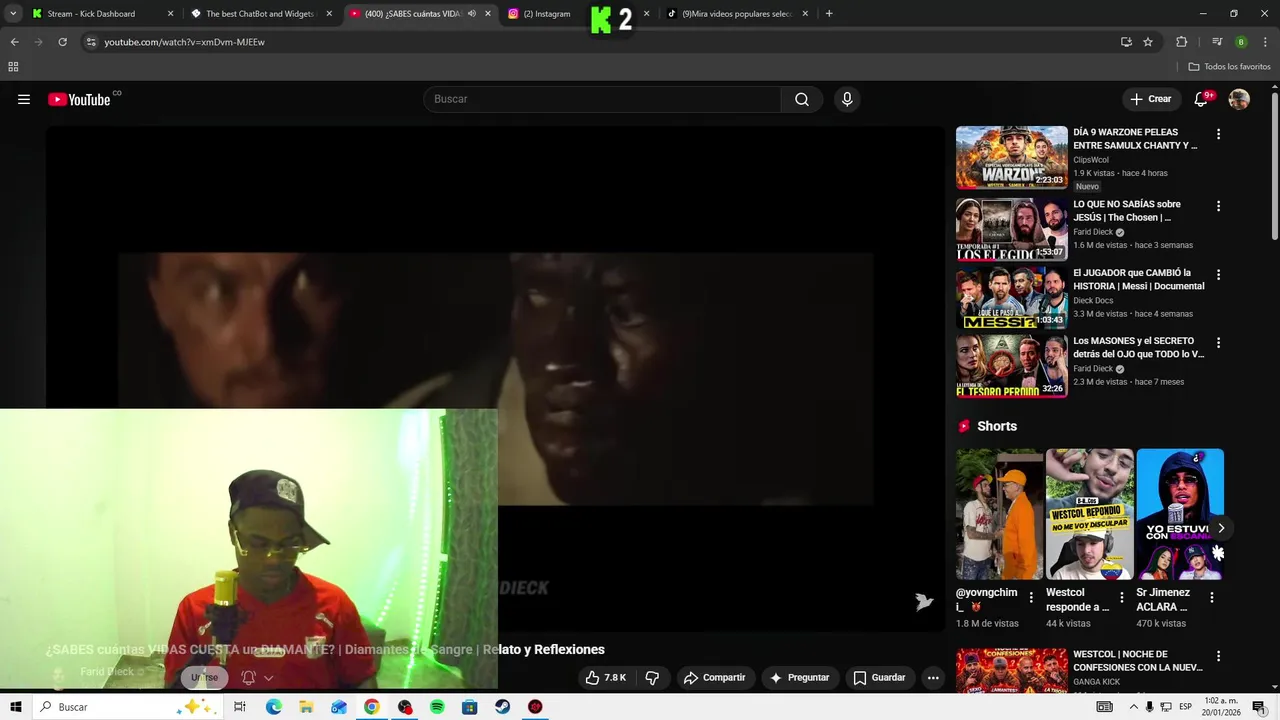Open options for WESTCOL NOCHE DE CONFESIONES

(1218, 656)
